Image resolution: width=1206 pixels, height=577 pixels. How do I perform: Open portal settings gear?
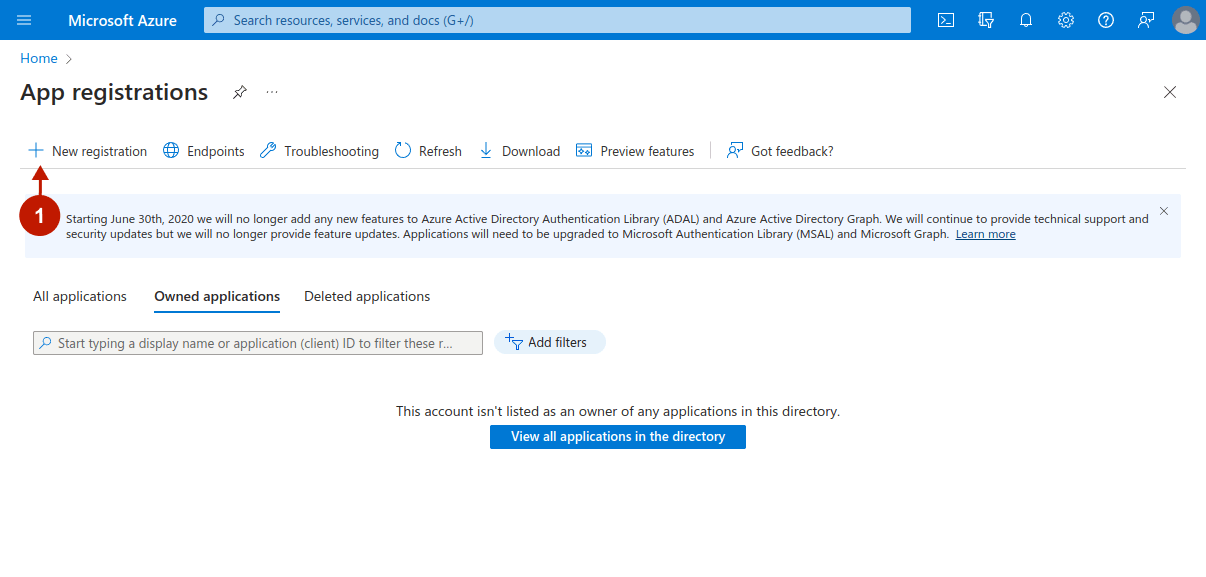tap(1066, 20)
